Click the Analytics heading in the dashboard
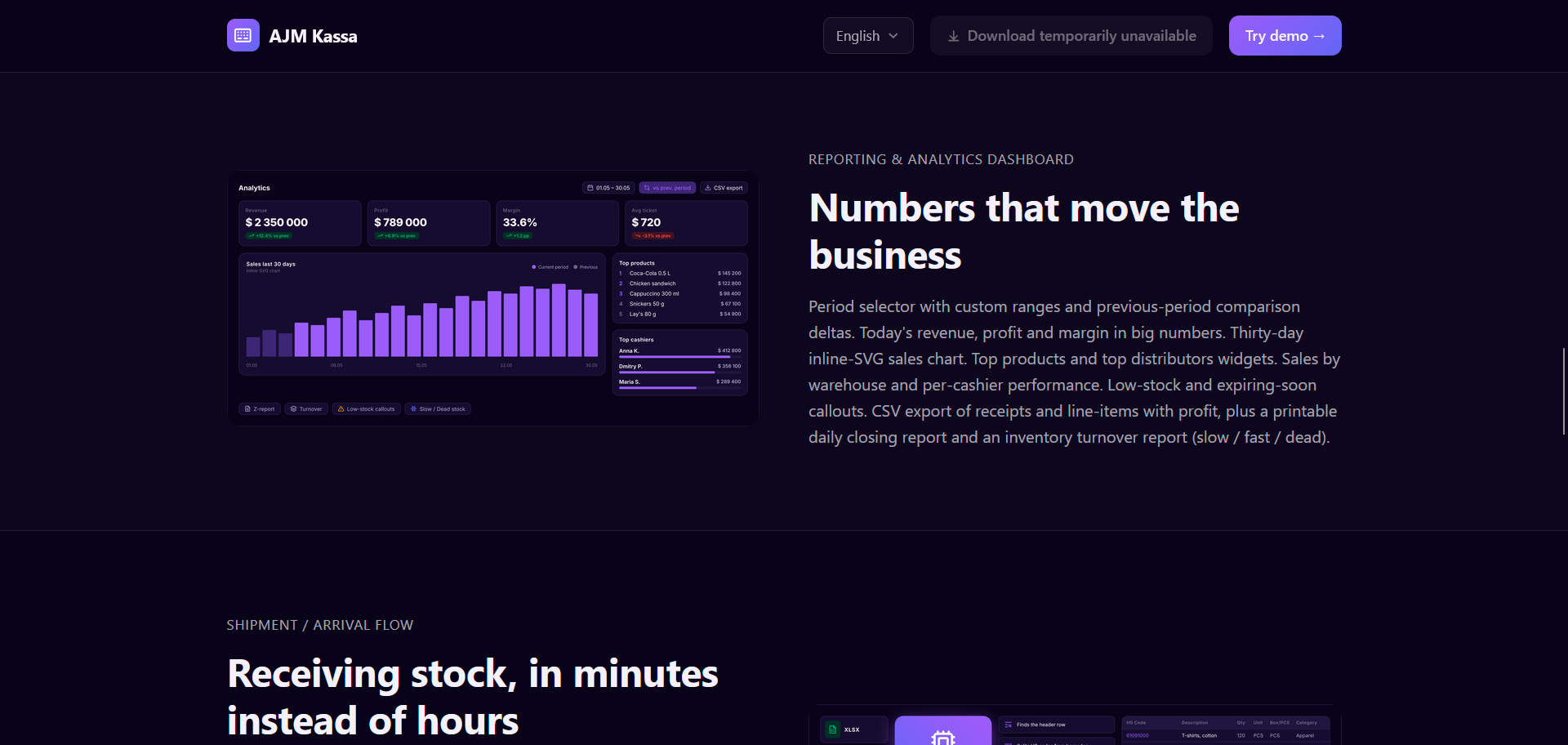Viewport: 1568px width, 745px height. pyautogui.click(x=254, y=188)
